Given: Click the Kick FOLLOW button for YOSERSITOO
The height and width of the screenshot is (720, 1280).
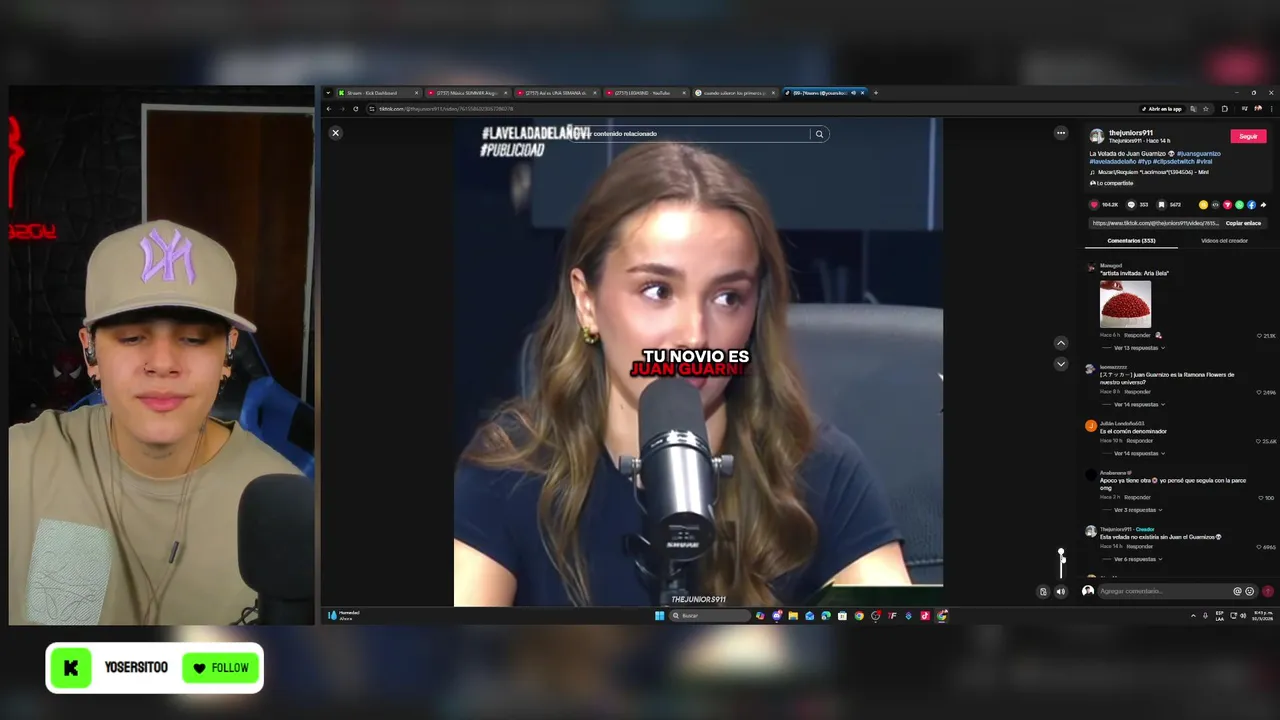Looking at the screenshot, I should click(221, 668).
